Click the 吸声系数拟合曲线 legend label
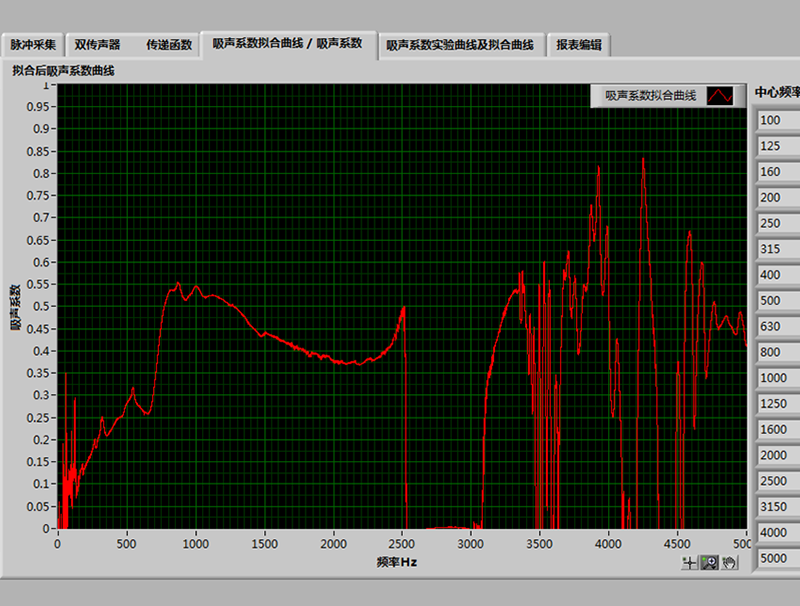Viewport: 800px width, 606px height. pyautogui.click(x=651, y=95)
